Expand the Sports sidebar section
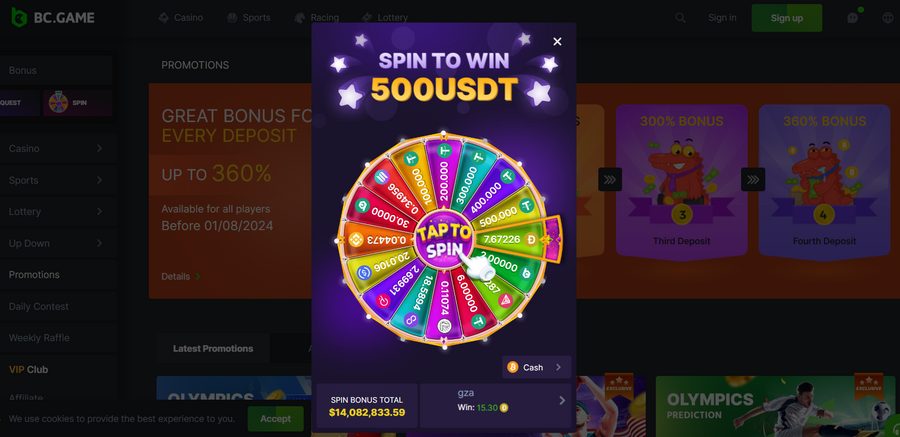Image resolution: width=900 pixels, height=437 pixels. click(x=56, y=180)
